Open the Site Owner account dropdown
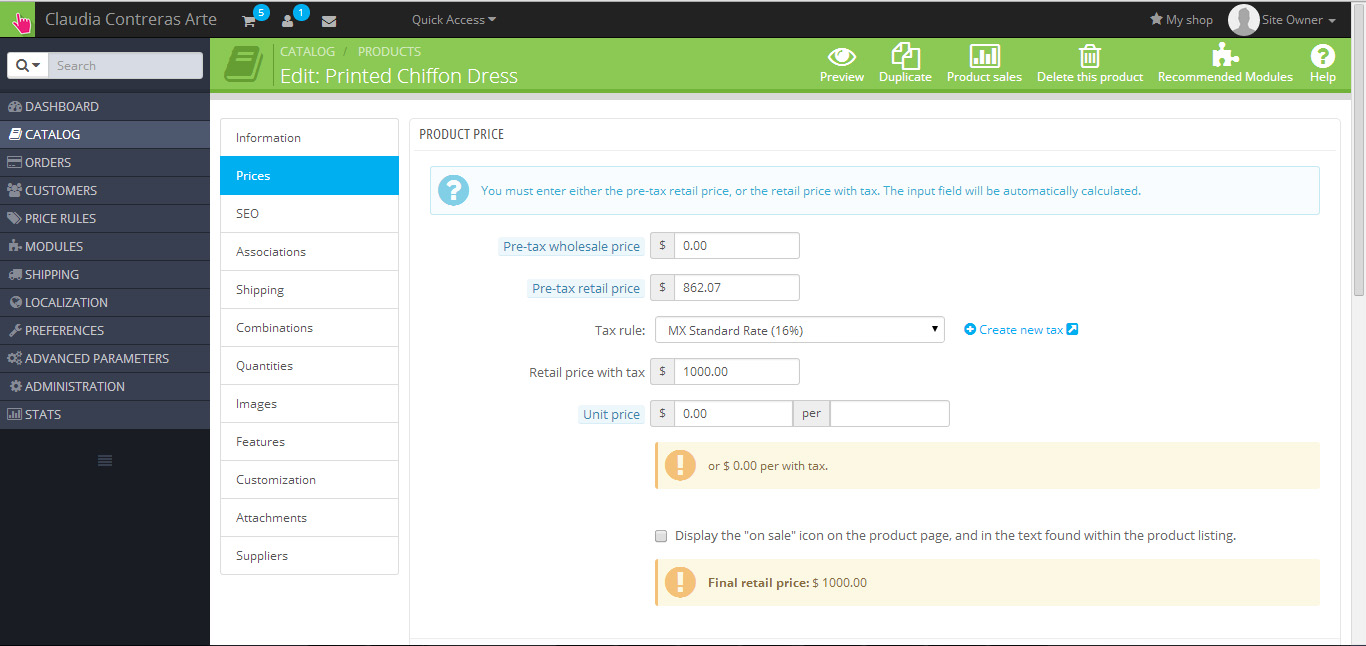Viewport: 1366px width, 646px height. 1283,20
